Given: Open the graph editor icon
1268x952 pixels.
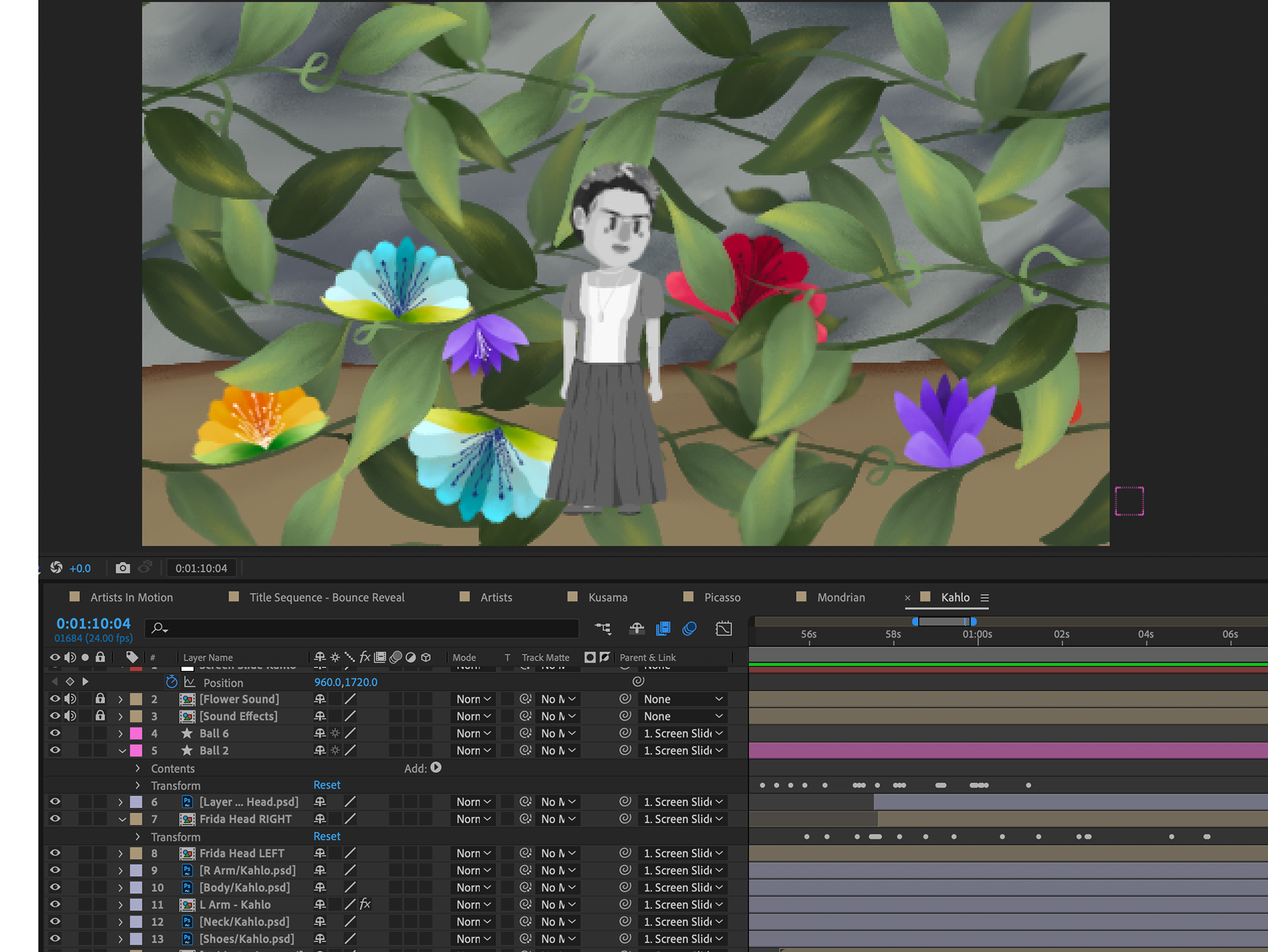Looking at the screenshot, I should pyautogui.click(x=724, y=629).
